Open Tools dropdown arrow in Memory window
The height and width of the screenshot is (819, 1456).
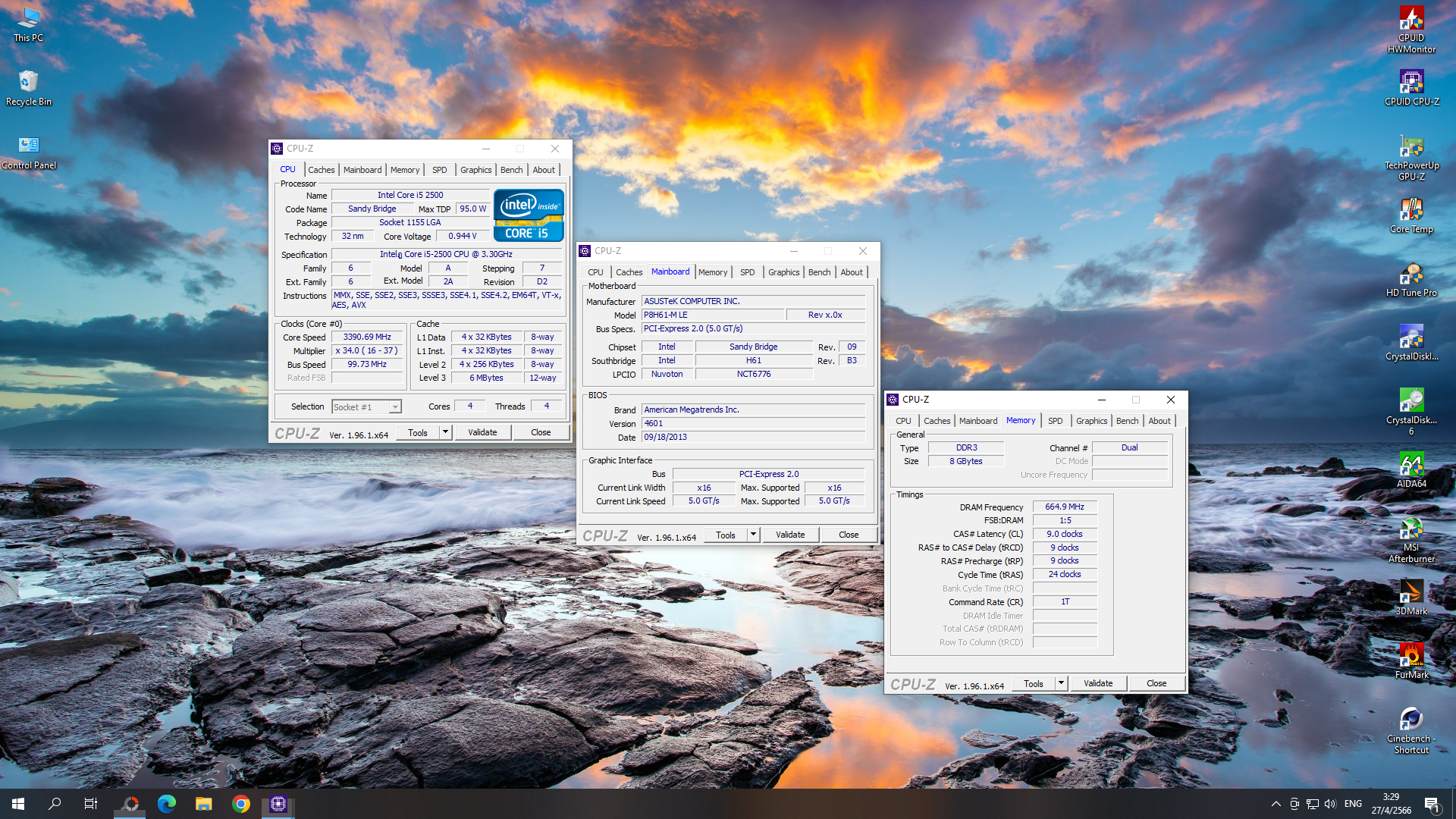[x=1061, y=683]
